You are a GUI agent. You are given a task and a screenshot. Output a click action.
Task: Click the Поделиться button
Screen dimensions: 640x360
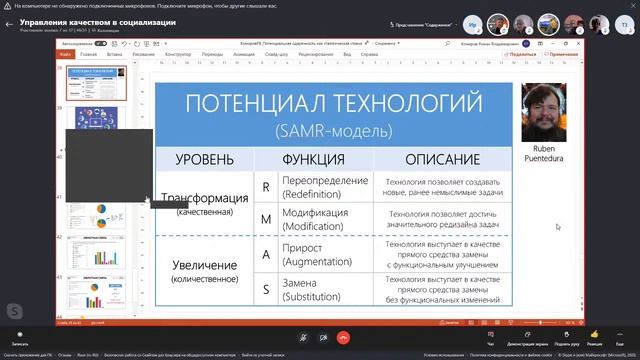point(520,54)
